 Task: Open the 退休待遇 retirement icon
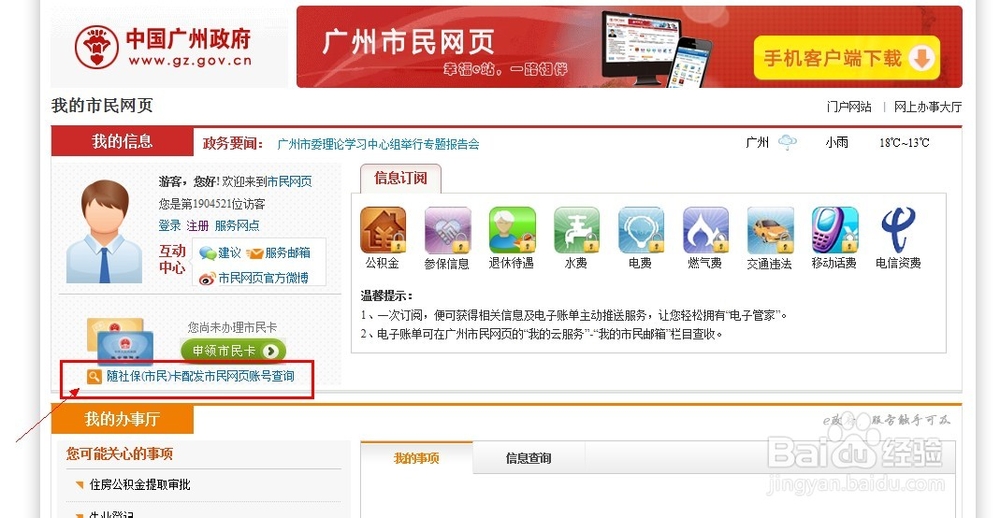pyautogui.click(x=512, y=230)
